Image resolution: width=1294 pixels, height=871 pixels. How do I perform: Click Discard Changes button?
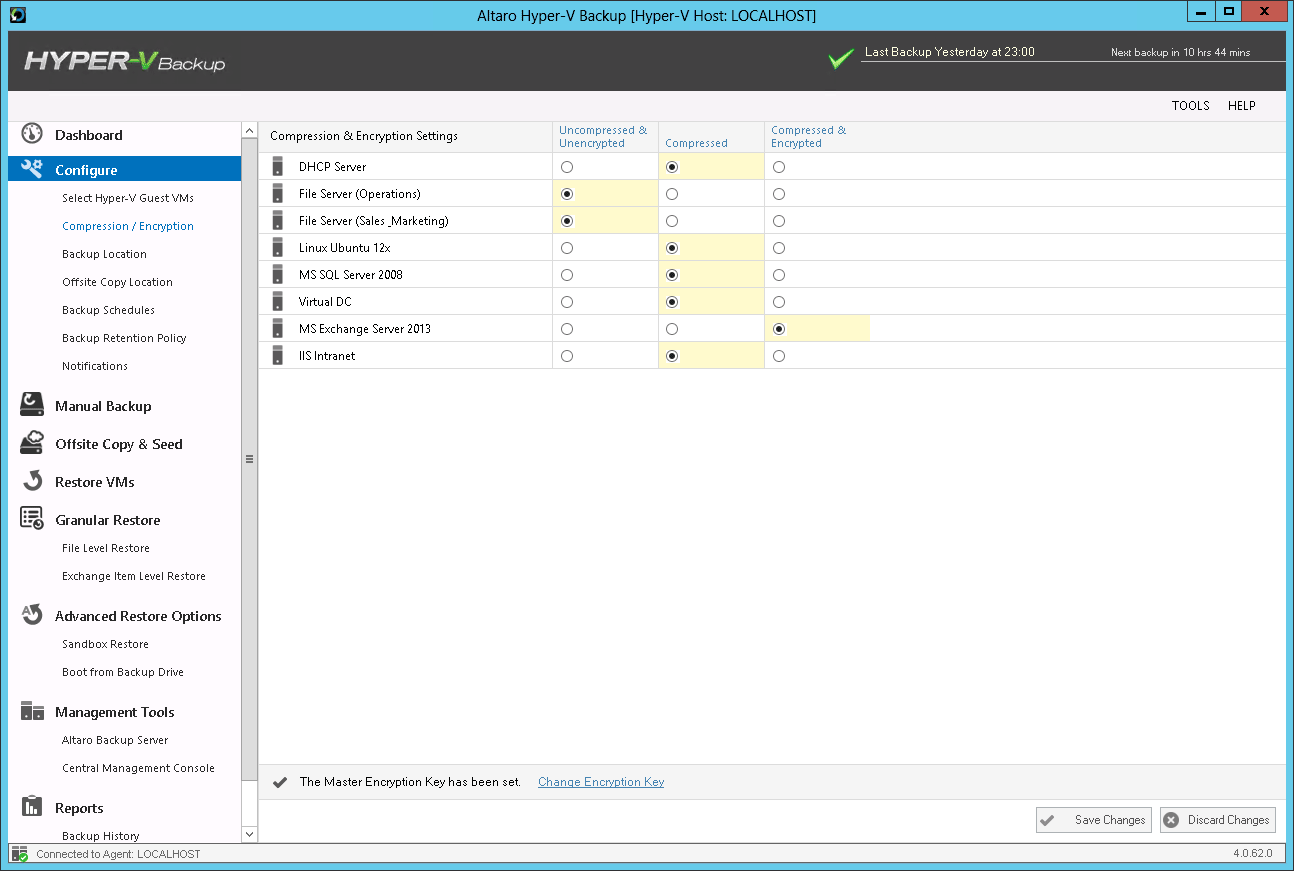pos(1218,820)
